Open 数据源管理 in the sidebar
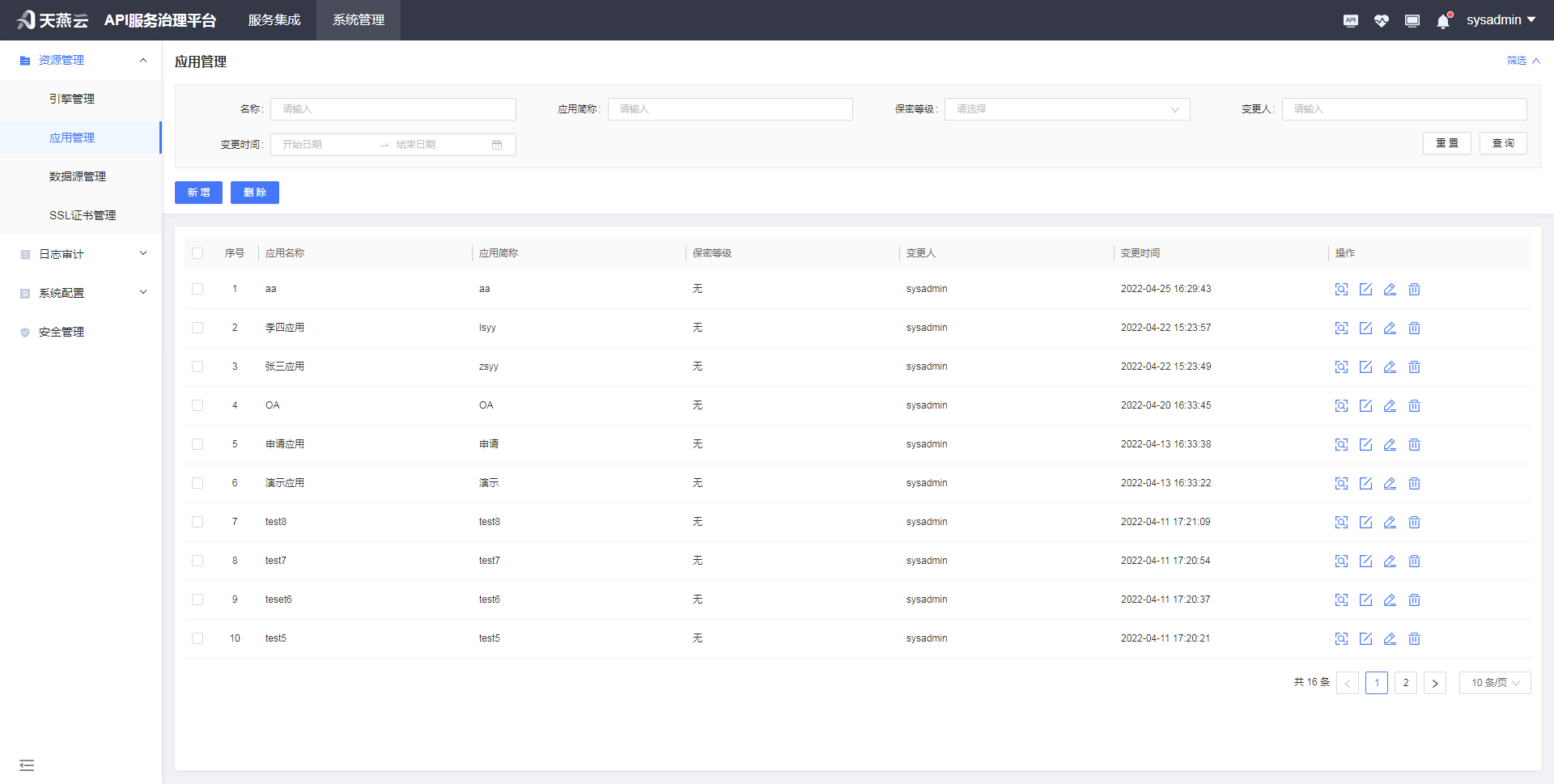The height and width of the screenshot is (784, 1554). click(78, 176)
